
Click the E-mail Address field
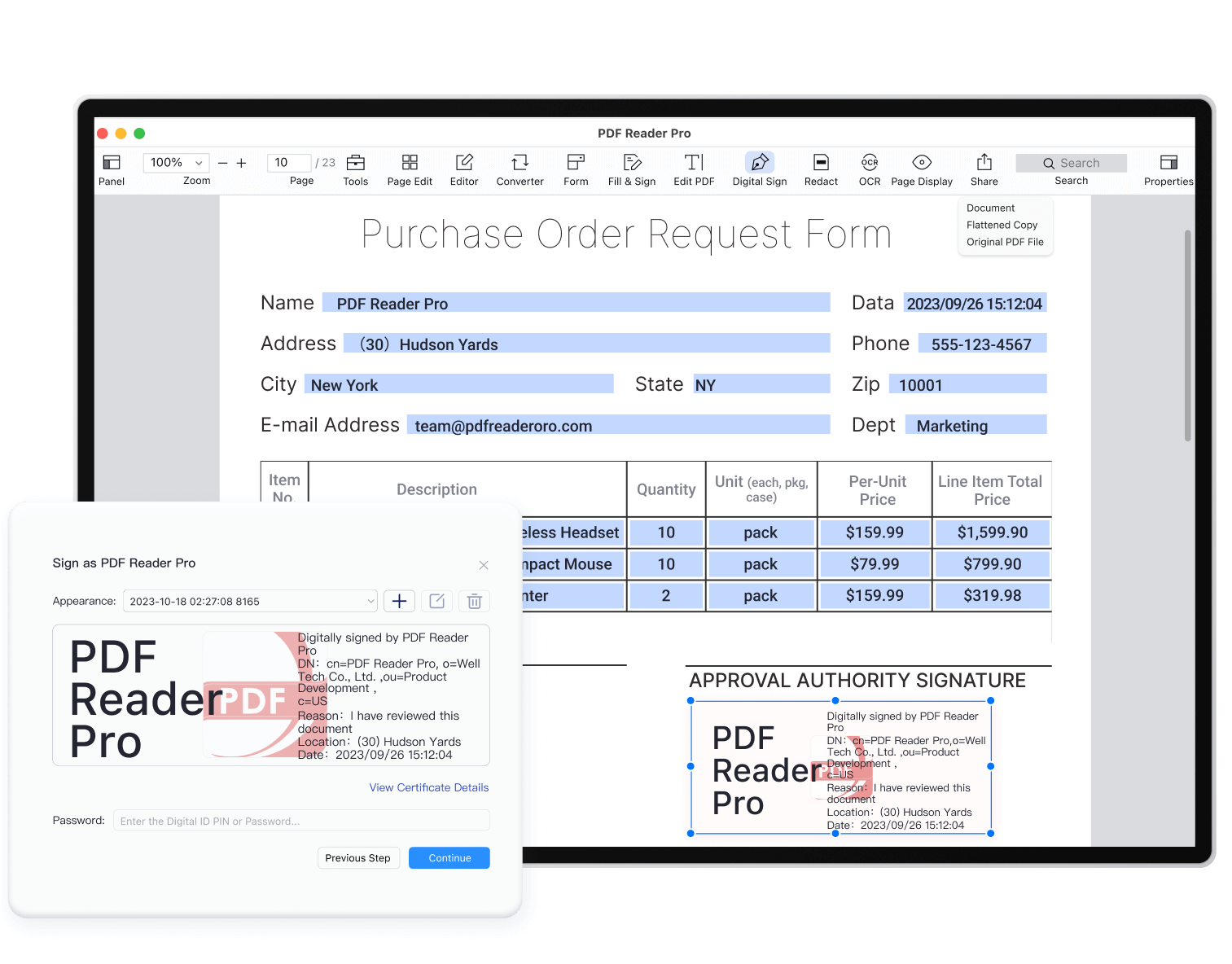pos(619,425)
